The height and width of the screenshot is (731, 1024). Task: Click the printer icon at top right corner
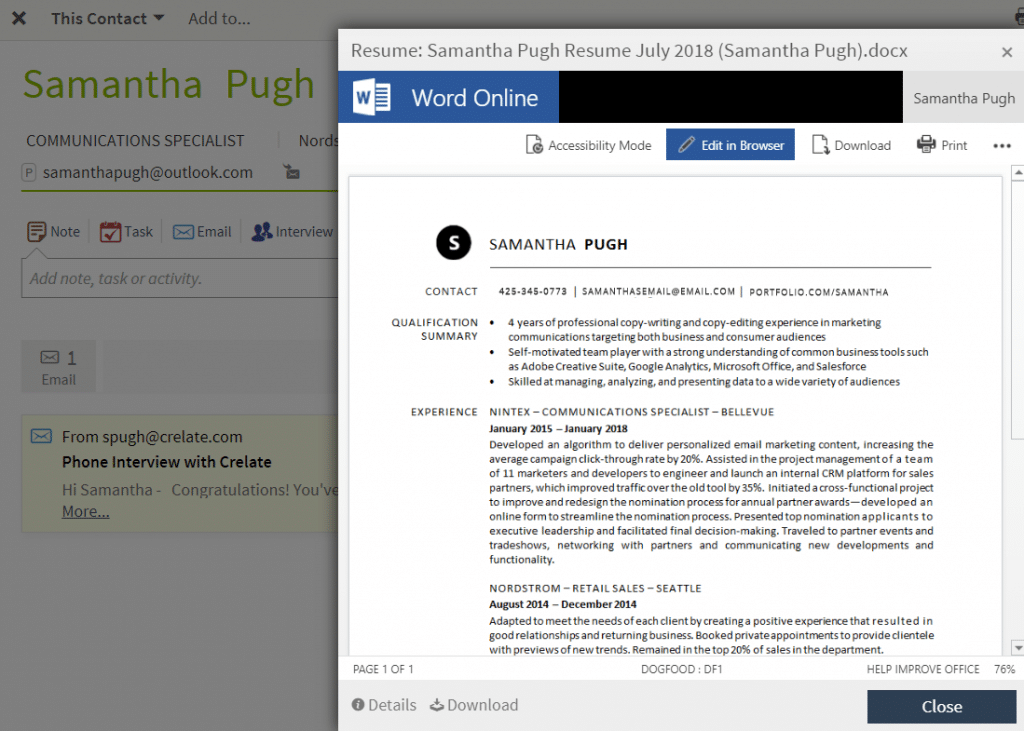[x=1019, y=17]
